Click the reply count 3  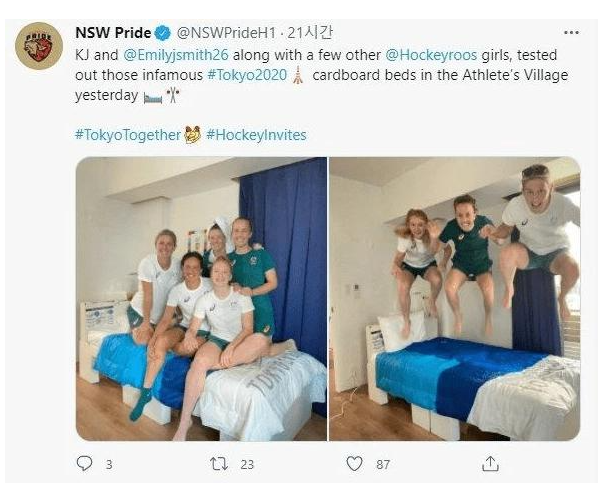pos(109,464)
